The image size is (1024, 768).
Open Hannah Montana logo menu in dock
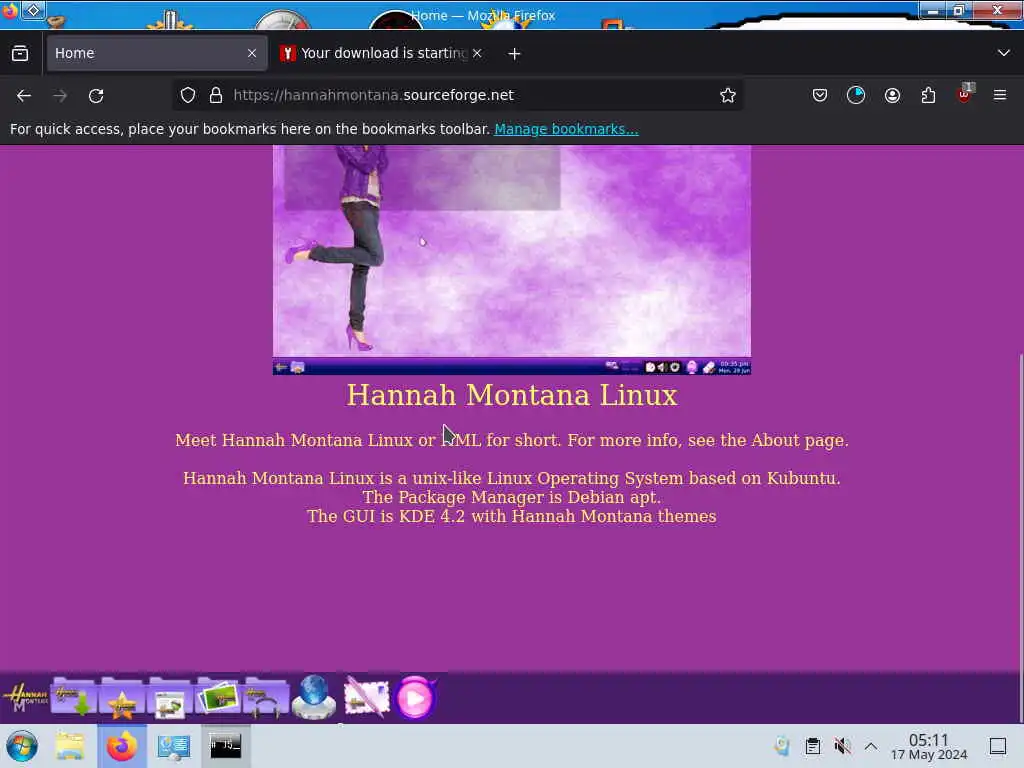(25, 697)
